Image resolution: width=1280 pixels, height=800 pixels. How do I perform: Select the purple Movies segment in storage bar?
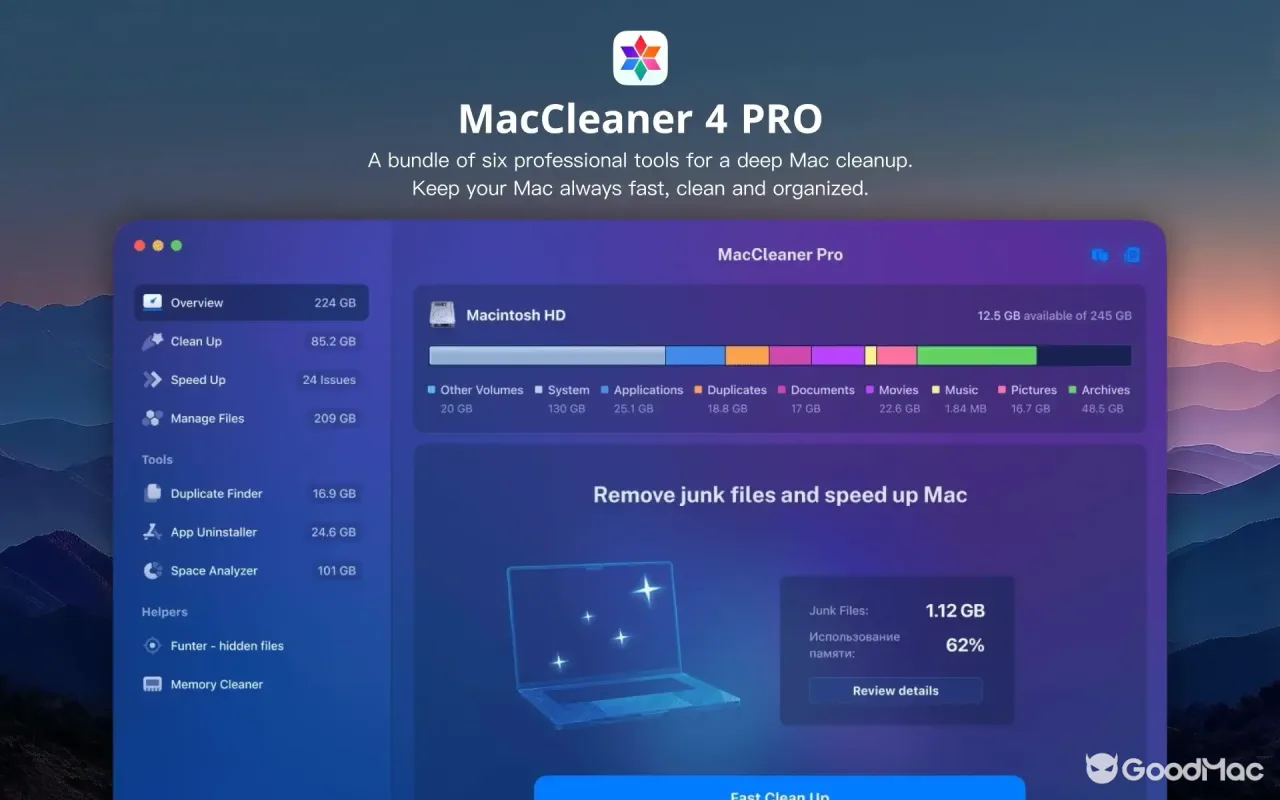(x=838, y=355)
